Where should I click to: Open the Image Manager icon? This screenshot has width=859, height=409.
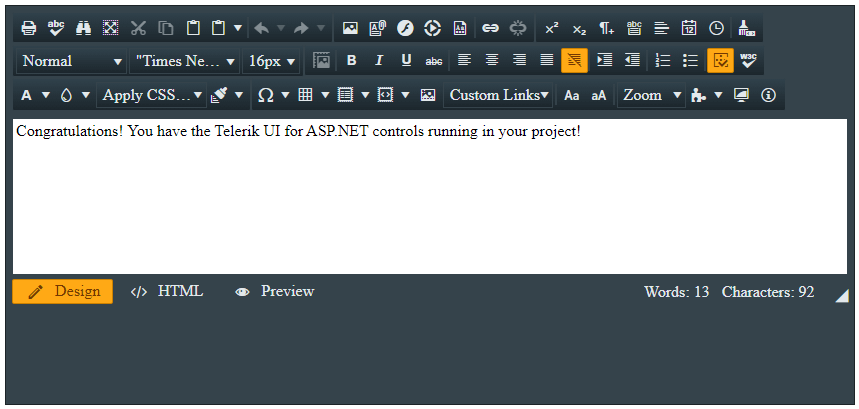tap(350, 28)
